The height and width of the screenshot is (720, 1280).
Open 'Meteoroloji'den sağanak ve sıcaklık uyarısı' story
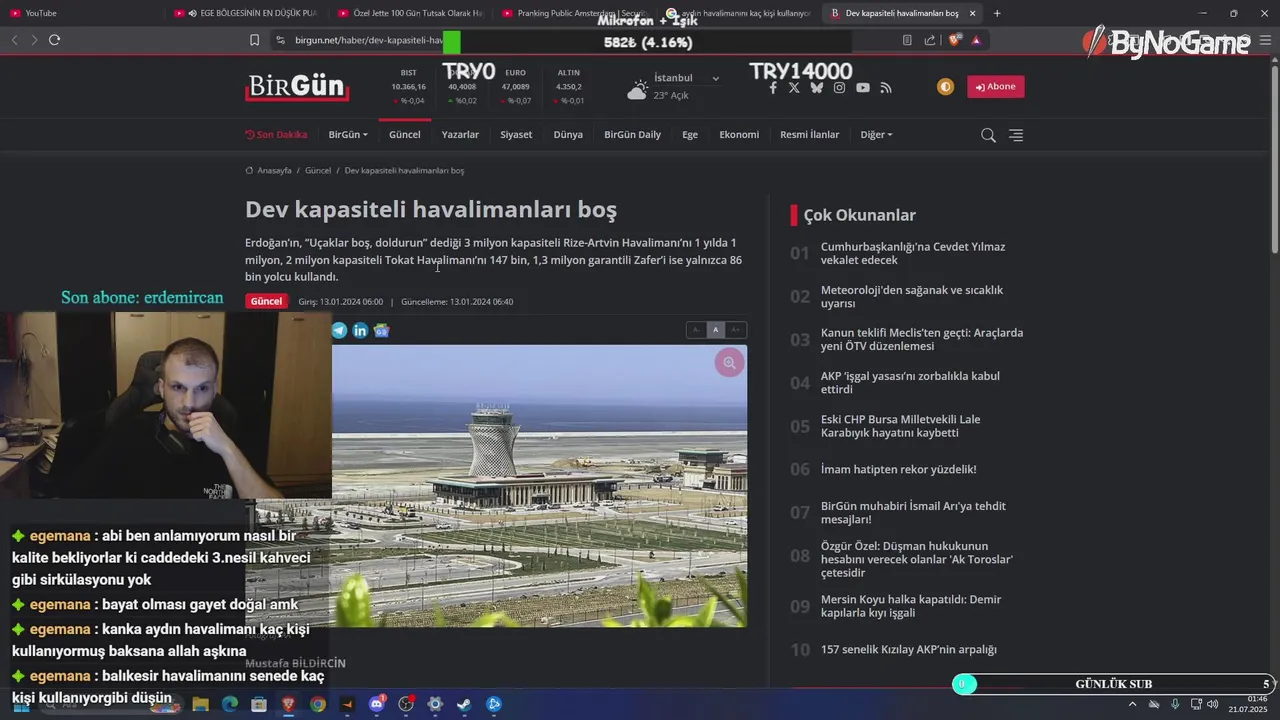tap(912, 296)
